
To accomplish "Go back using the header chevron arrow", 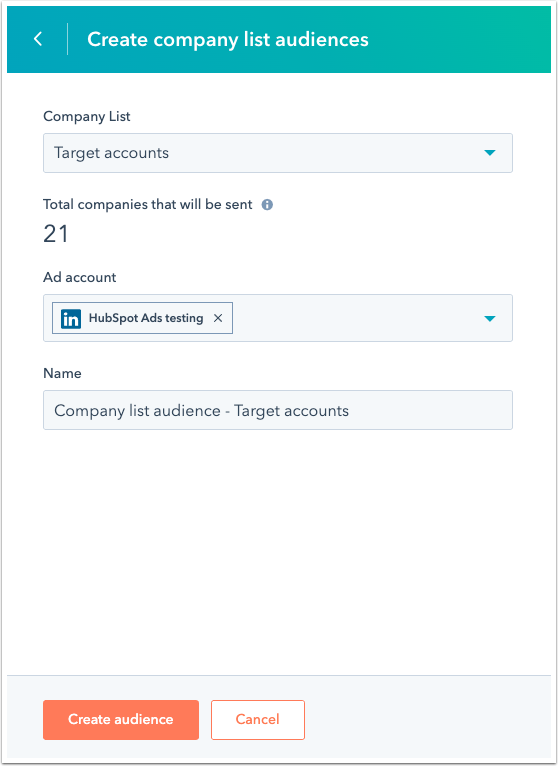I will [38, 39].
